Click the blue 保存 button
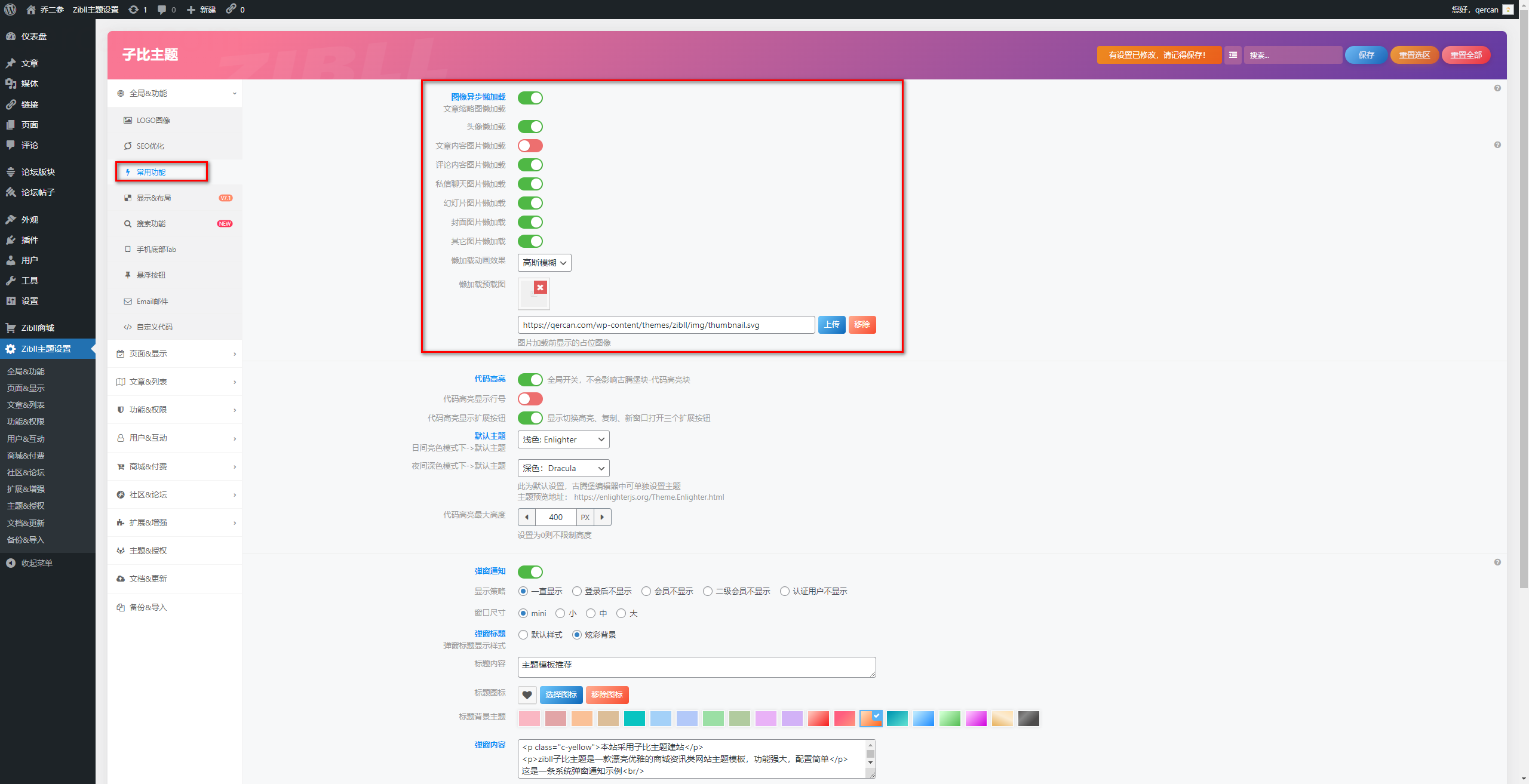 [1366, 55]
